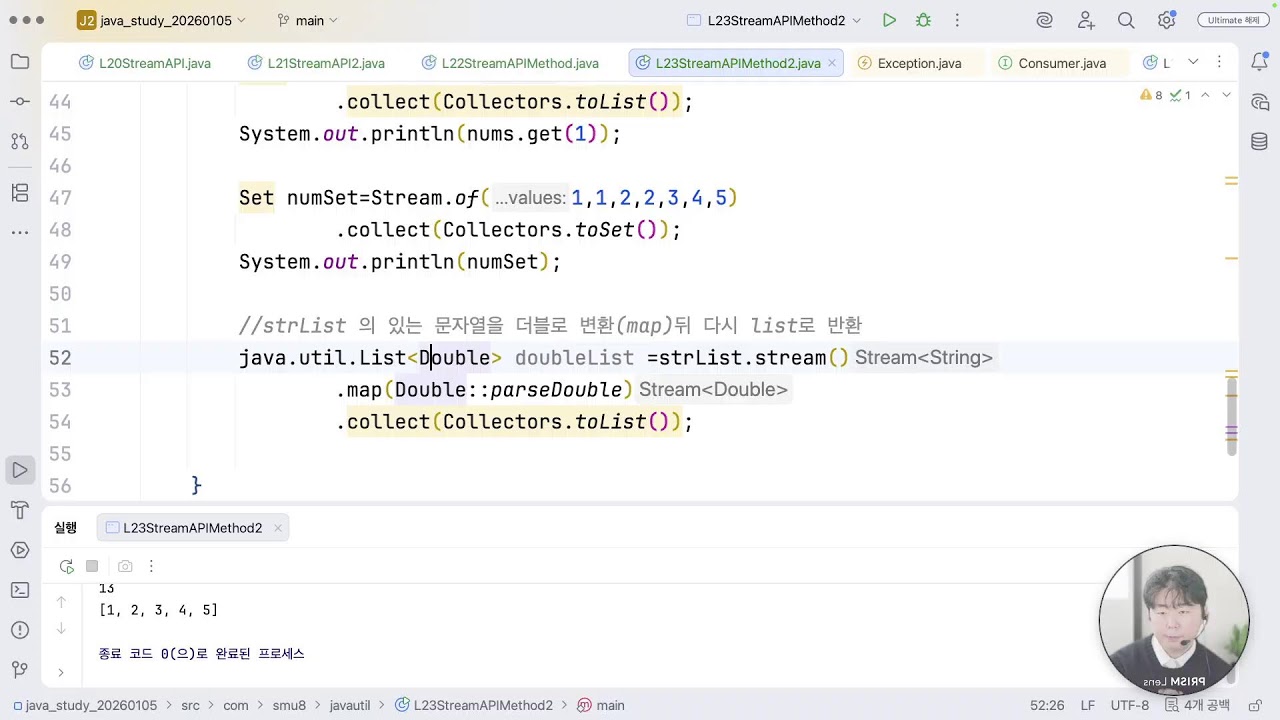Click the screenshot camera icon in Run toolbar
The width and height of the screenshot is (1280, 720).
[x=125, y=566]
